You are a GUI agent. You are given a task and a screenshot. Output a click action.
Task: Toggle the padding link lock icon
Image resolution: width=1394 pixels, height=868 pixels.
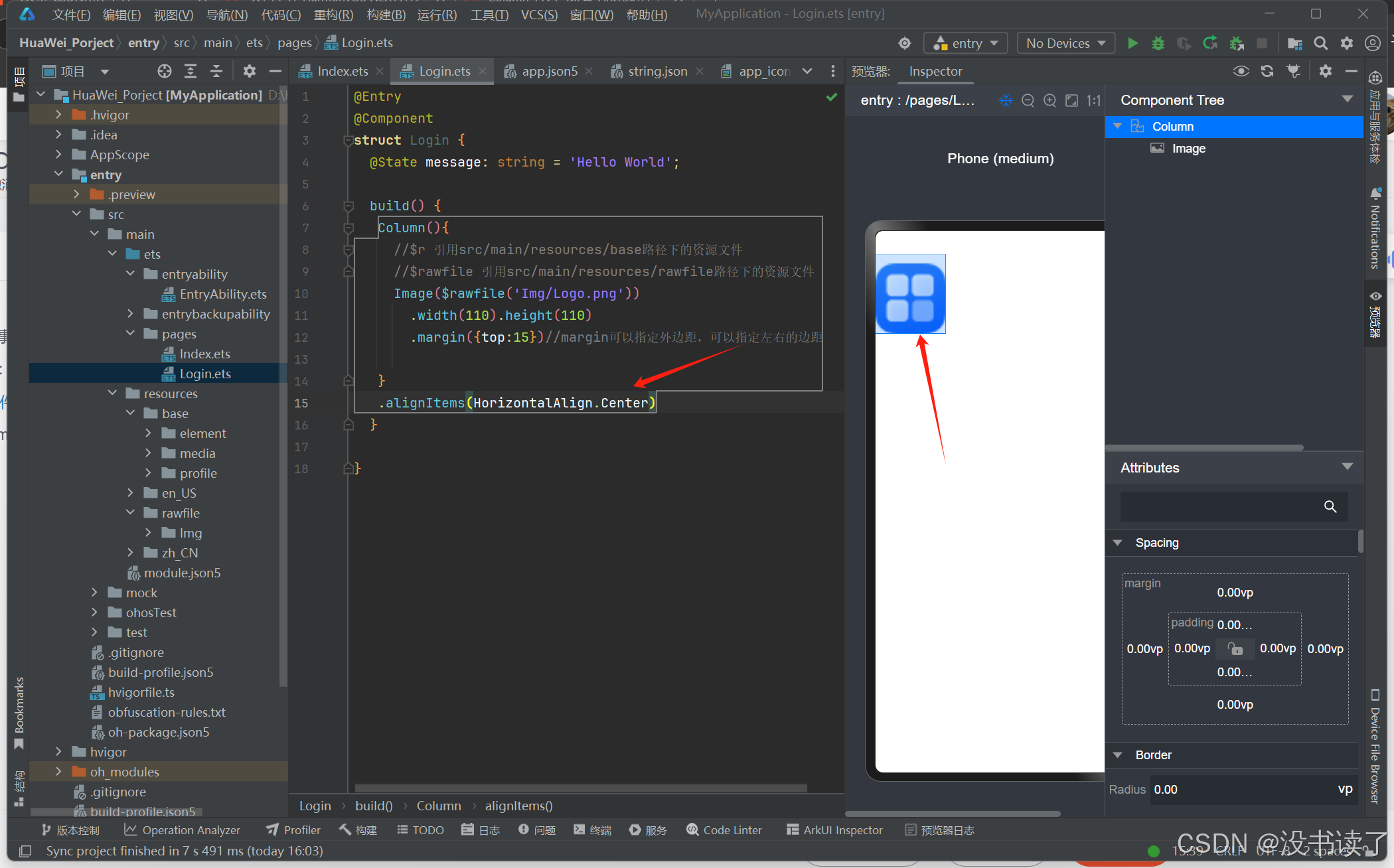tap(1235, 648)
